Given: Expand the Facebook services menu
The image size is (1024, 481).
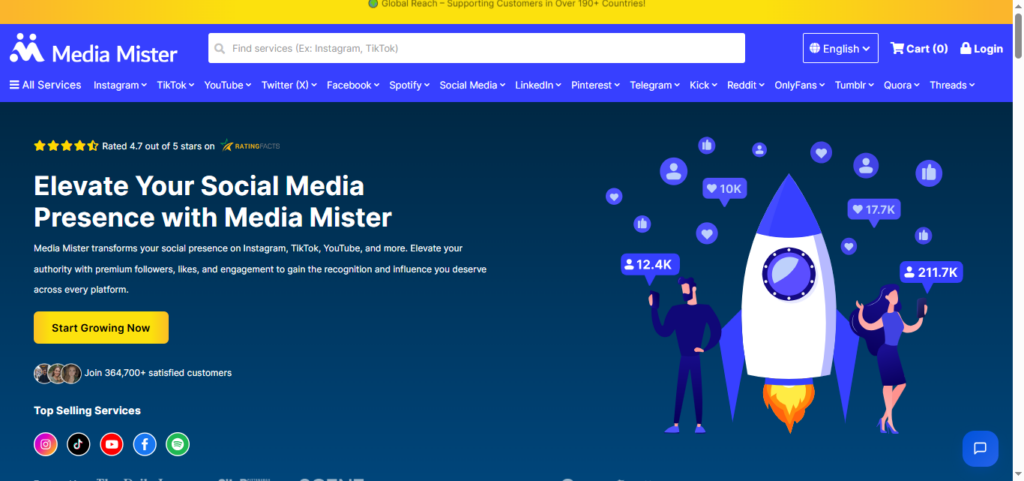Looking at the screenshot, I should tap(353, 85).
